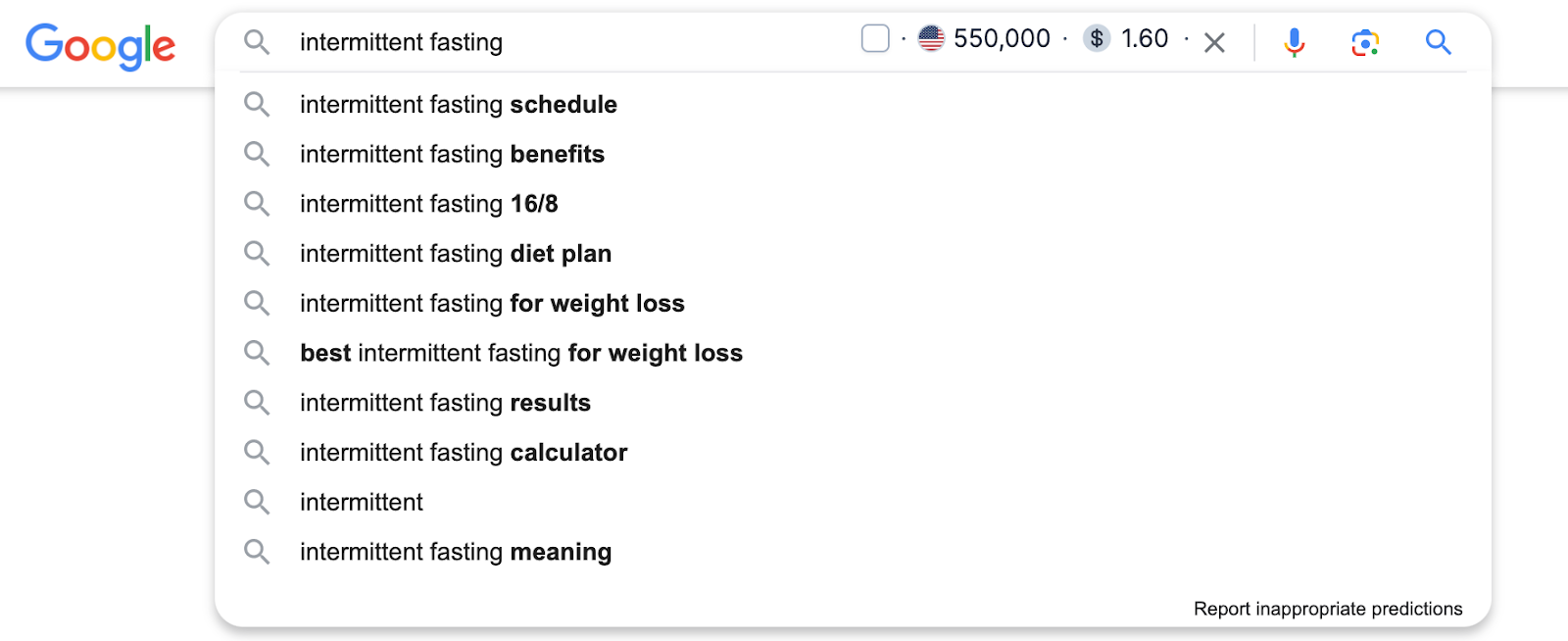This screenshot has width=1568, height=641.
Task: Click the magnifier beside 'intermittent fasting schedule'
Action: (x=257, y=104)
